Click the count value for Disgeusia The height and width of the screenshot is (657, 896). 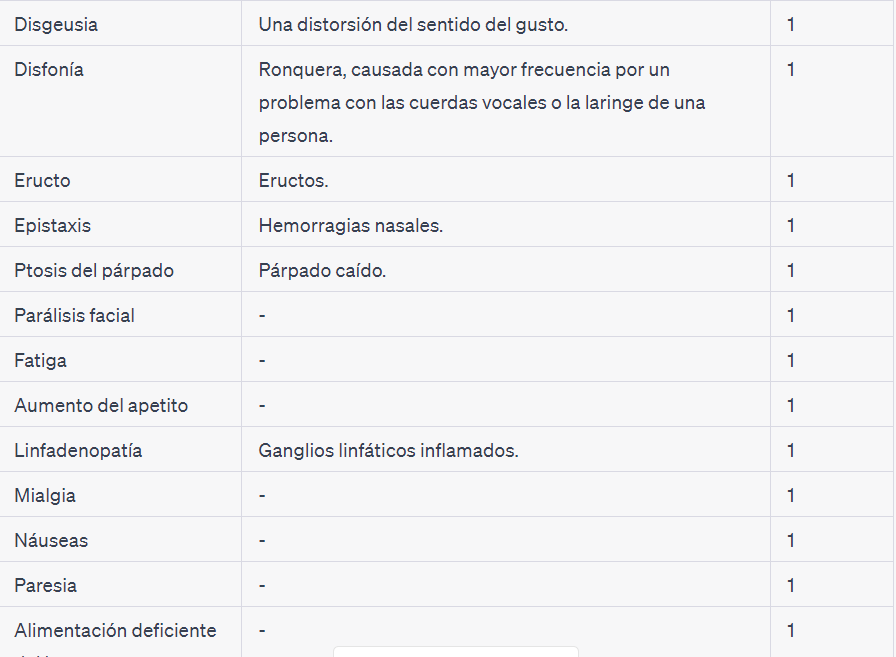tap(791, 25)
